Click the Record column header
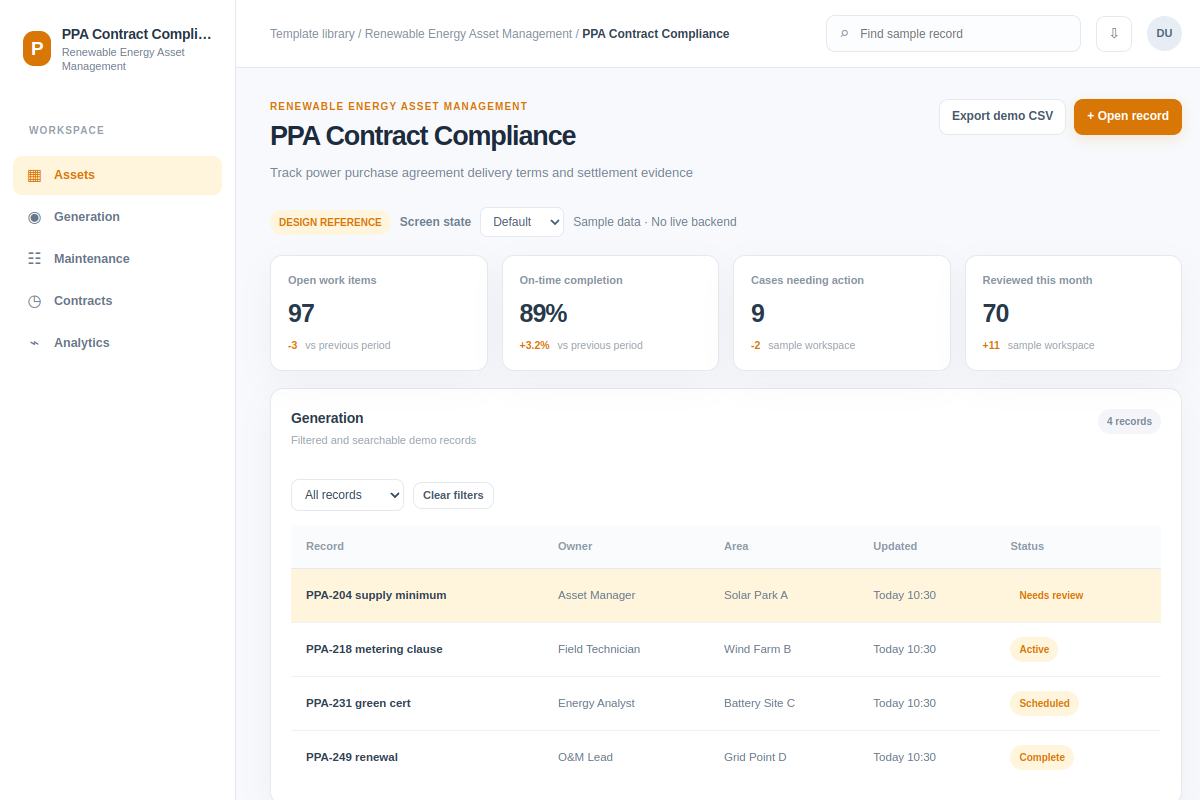 [325, 546]
